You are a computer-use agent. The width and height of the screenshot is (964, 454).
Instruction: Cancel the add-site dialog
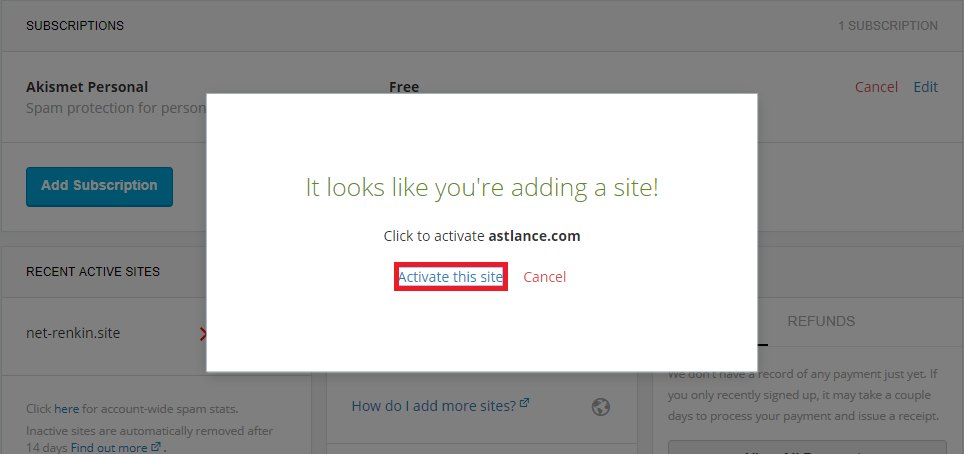(544, 277)
